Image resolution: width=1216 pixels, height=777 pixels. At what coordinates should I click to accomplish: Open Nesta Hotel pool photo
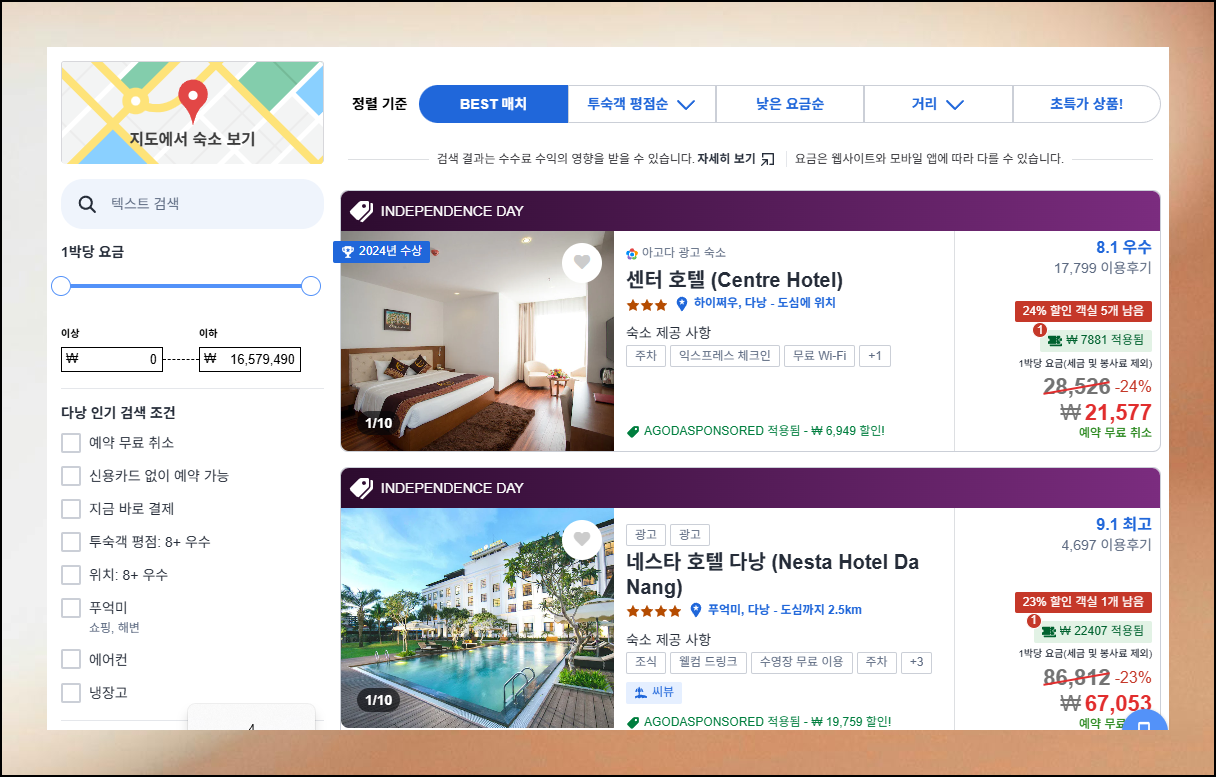click(477, 618)
